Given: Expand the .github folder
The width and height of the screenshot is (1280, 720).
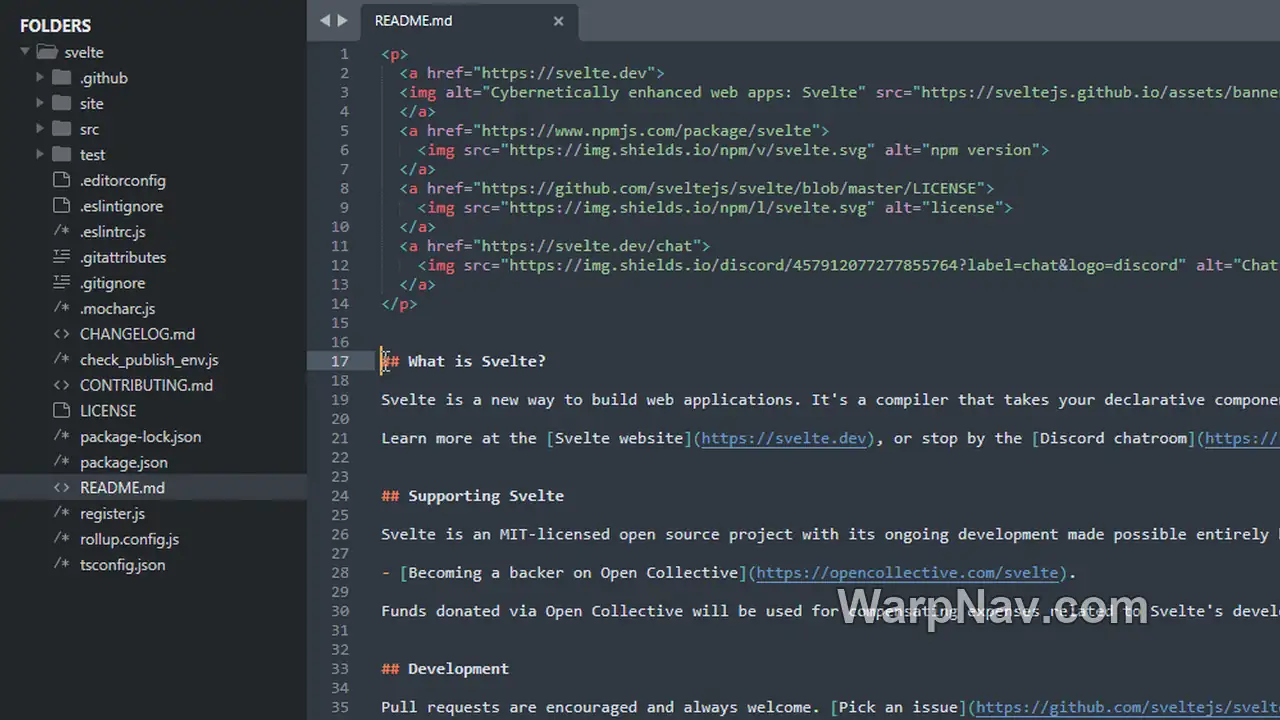Looking at the screenshot, I should point(40,78).
